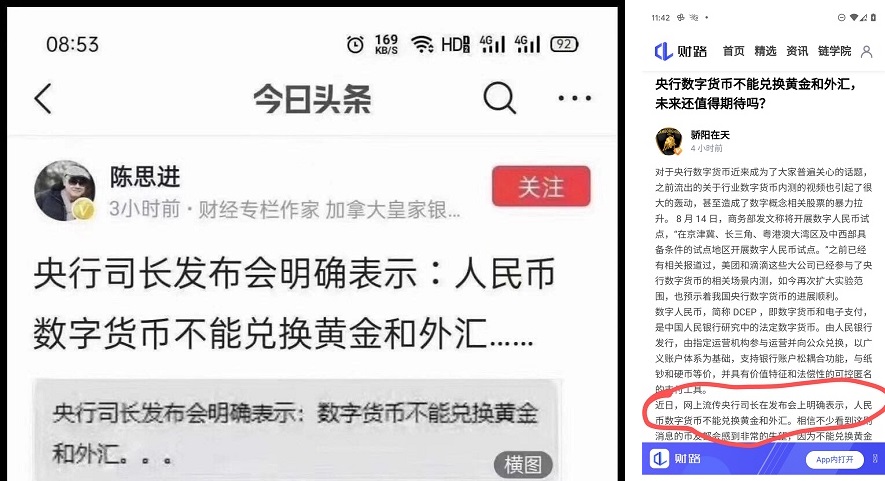885x481 pixels.
Task: Tap the battery 92 indicator
Action: pos(564,44)
